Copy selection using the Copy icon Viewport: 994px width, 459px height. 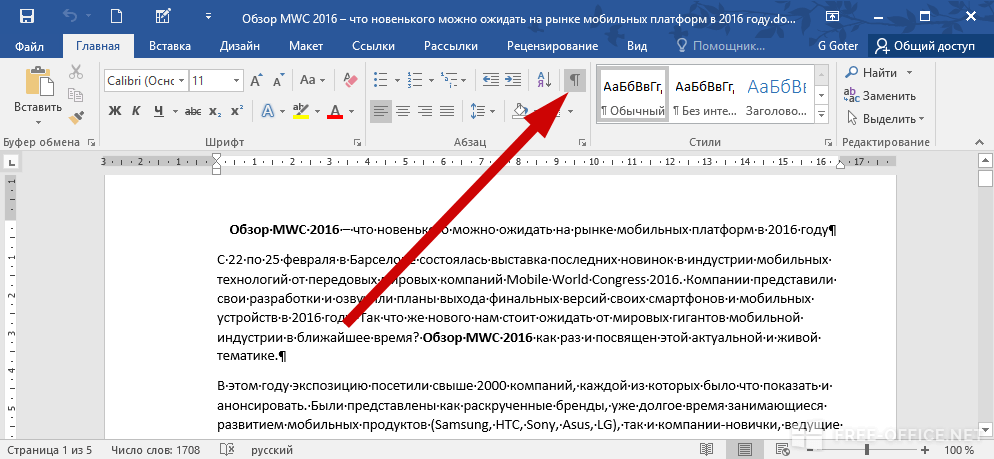point(76,95)
